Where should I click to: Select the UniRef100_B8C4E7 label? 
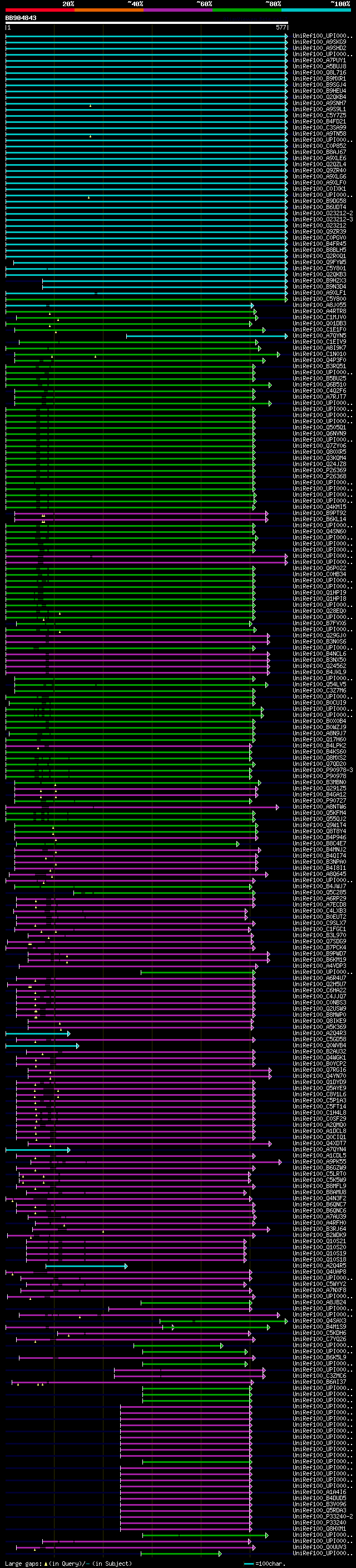tap(319, 843)
